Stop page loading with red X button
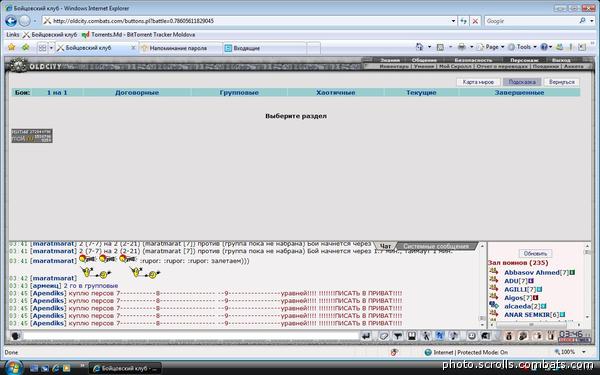 click(475, 21)
